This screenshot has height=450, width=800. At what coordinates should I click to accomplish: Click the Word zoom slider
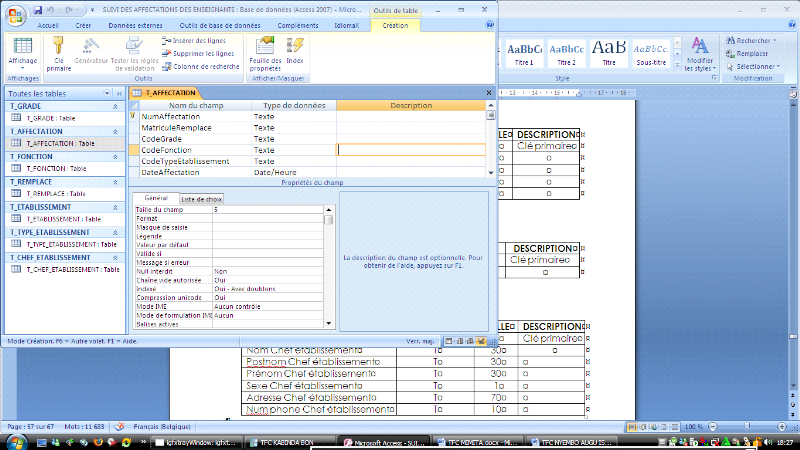[748, 427]
